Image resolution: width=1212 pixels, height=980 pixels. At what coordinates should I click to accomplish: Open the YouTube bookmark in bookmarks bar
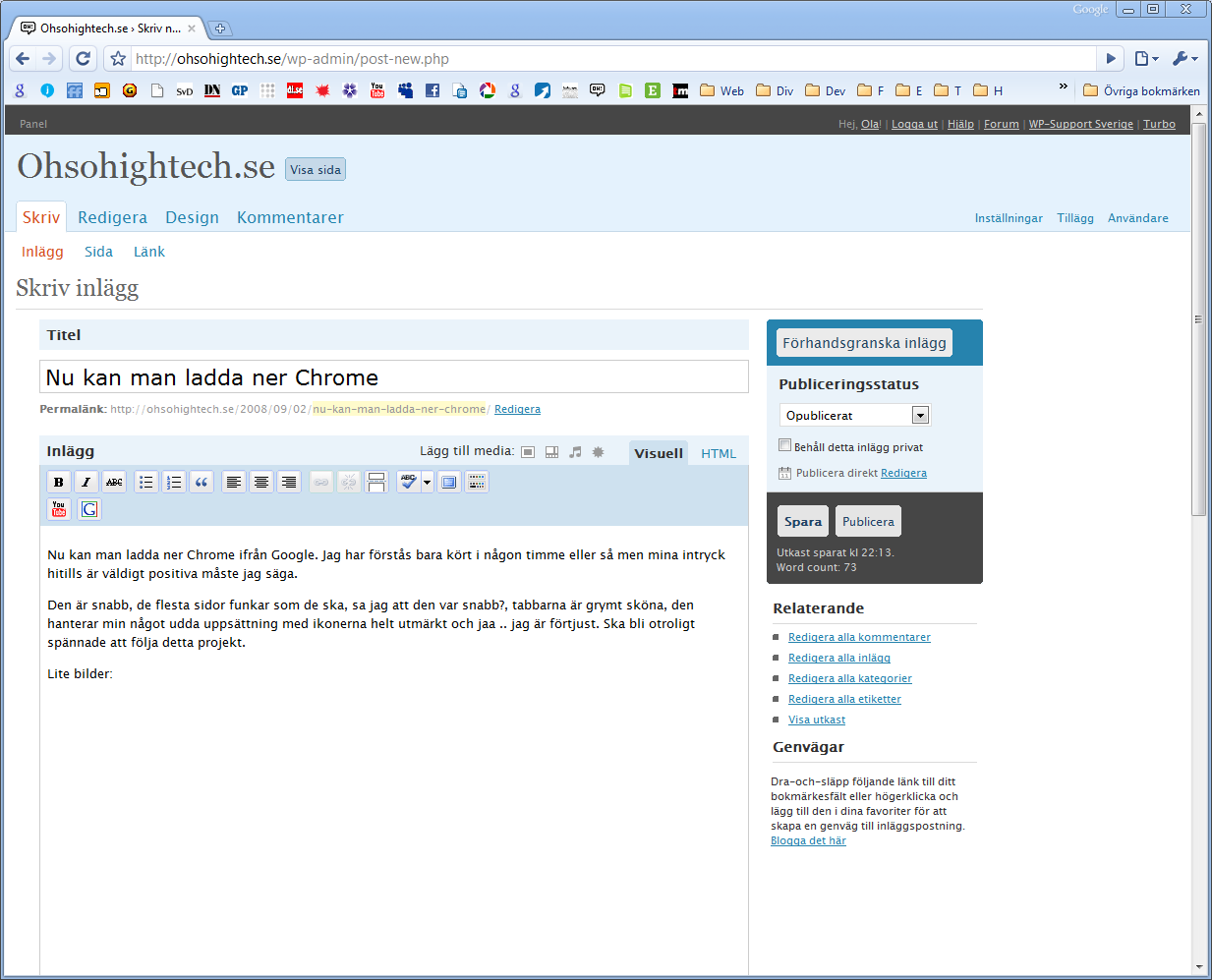point(377,90)
